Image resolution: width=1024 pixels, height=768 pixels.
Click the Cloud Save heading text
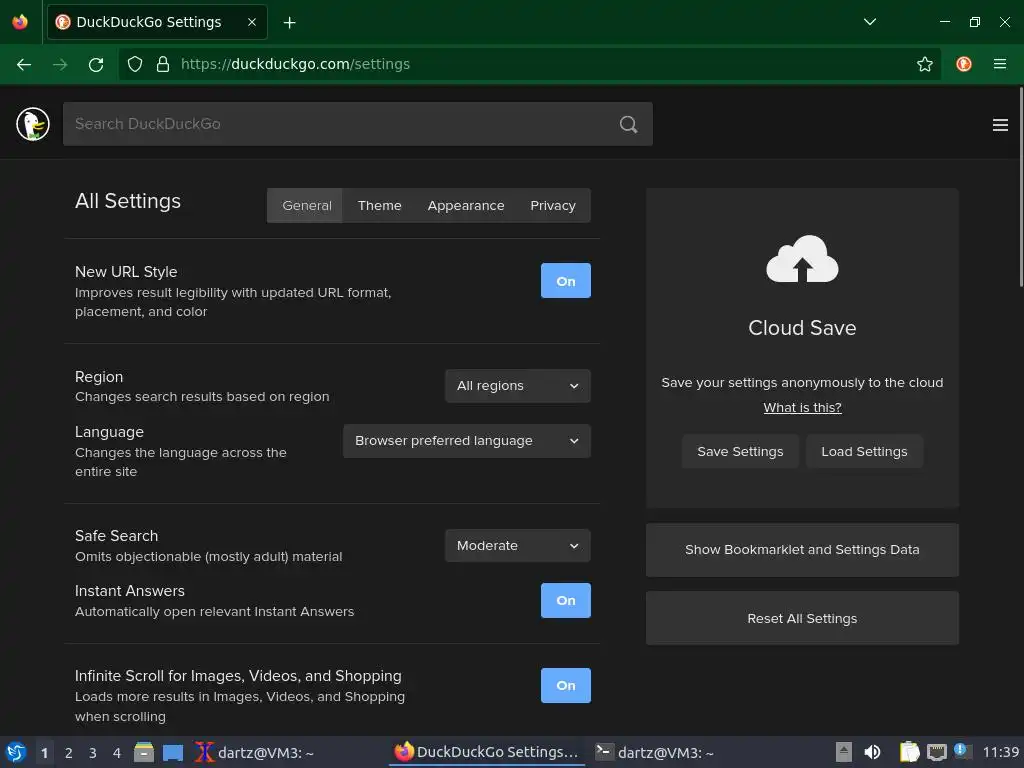tap(802, 328)
